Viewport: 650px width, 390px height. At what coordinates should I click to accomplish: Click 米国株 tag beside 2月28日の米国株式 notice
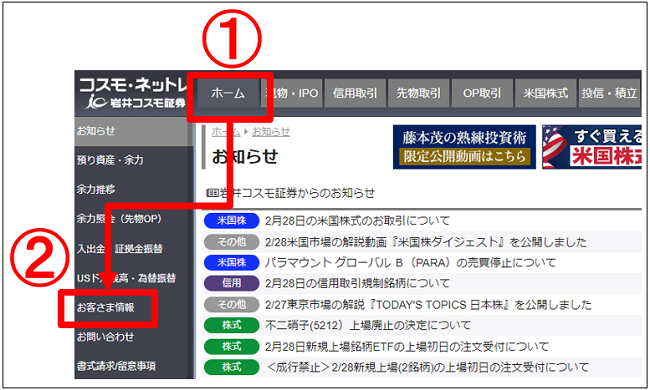pyautogui.click(x=232, y=220)
